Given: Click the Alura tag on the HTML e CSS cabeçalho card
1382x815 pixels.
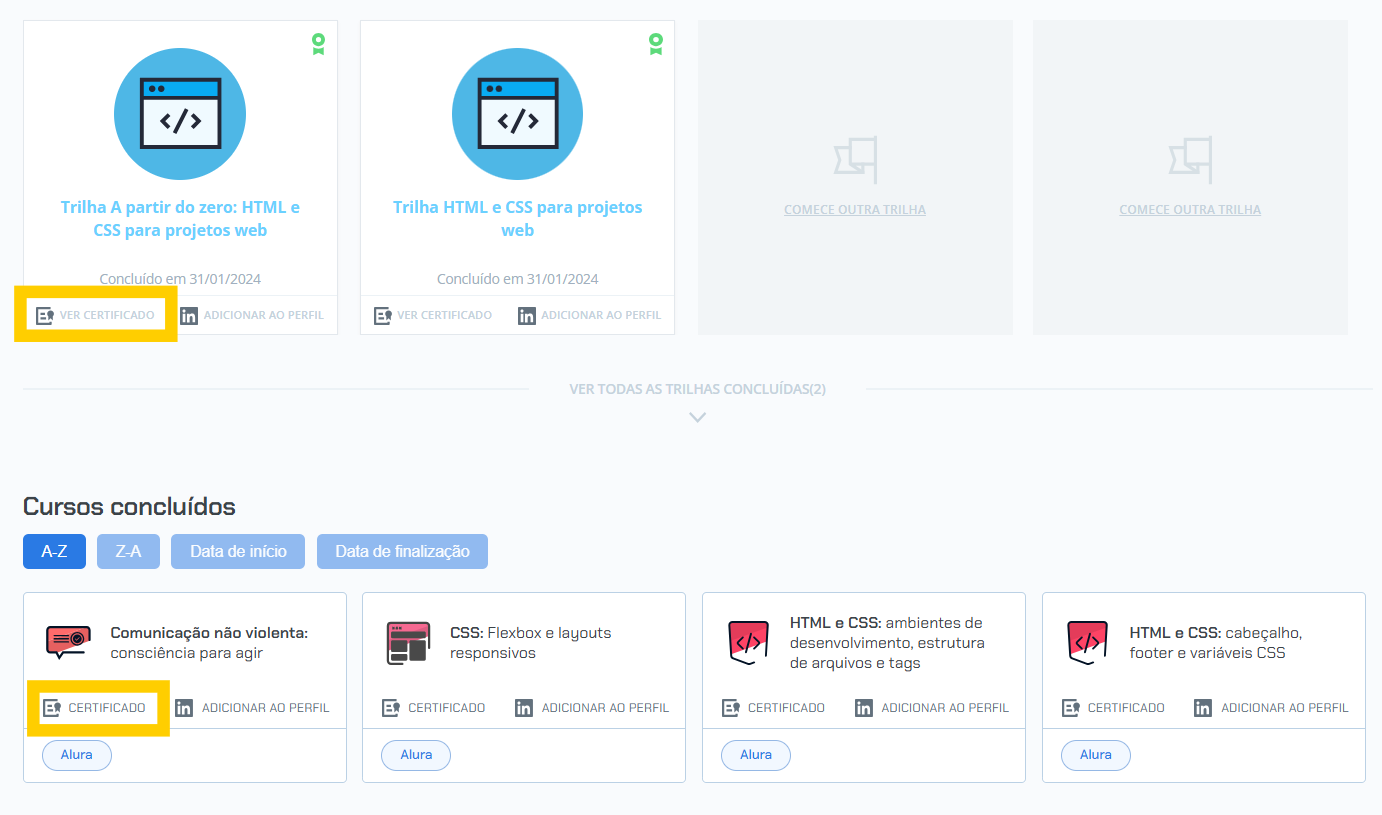Looking at the screenshot, I should point(1095,755).
